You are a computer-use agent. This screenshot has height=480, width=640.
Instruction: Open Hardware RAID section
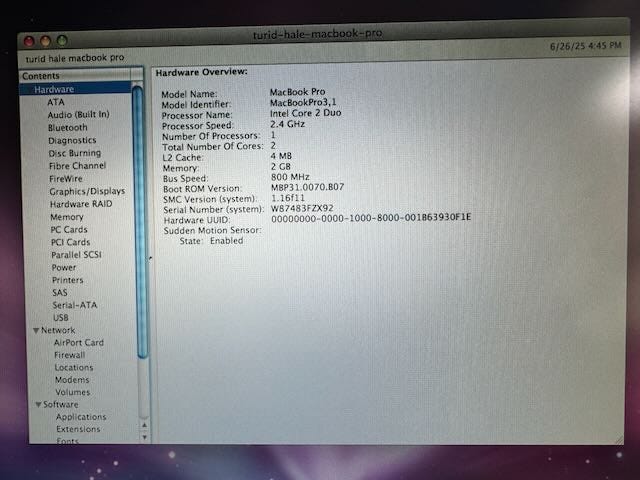click(x=81, y=204)
